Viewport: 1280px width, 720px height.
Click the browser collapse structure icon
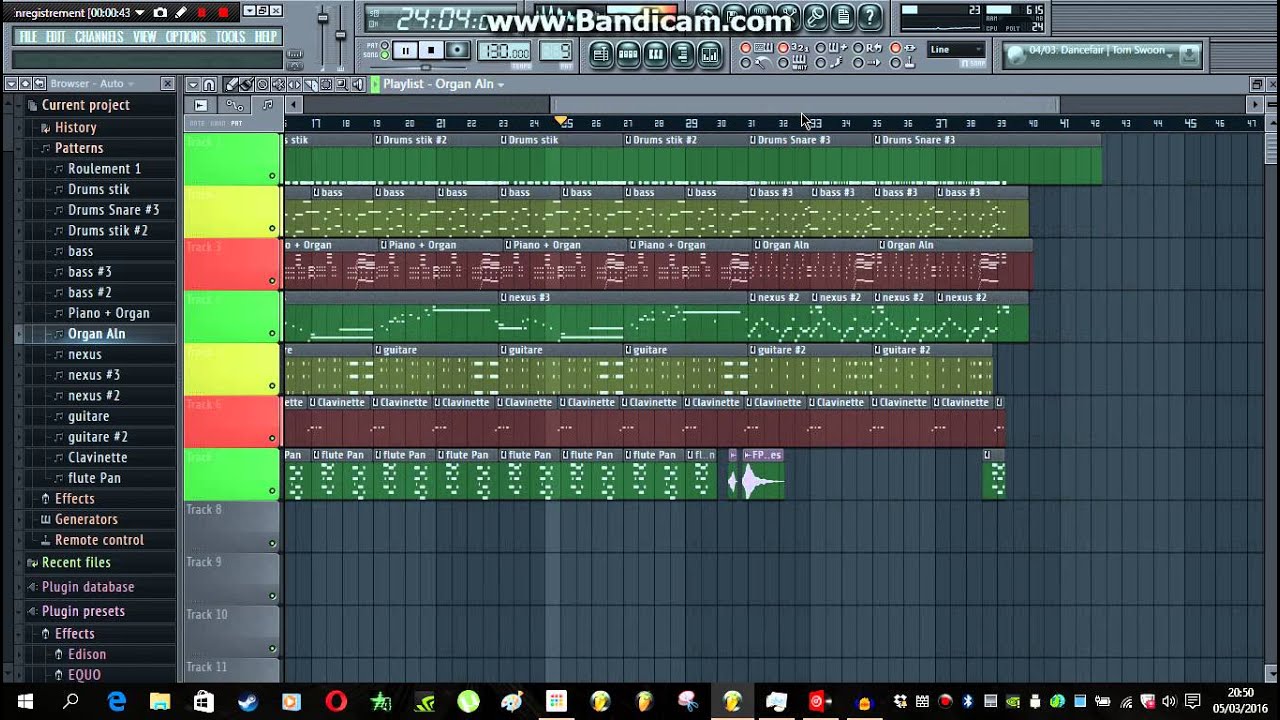point(11,84)
